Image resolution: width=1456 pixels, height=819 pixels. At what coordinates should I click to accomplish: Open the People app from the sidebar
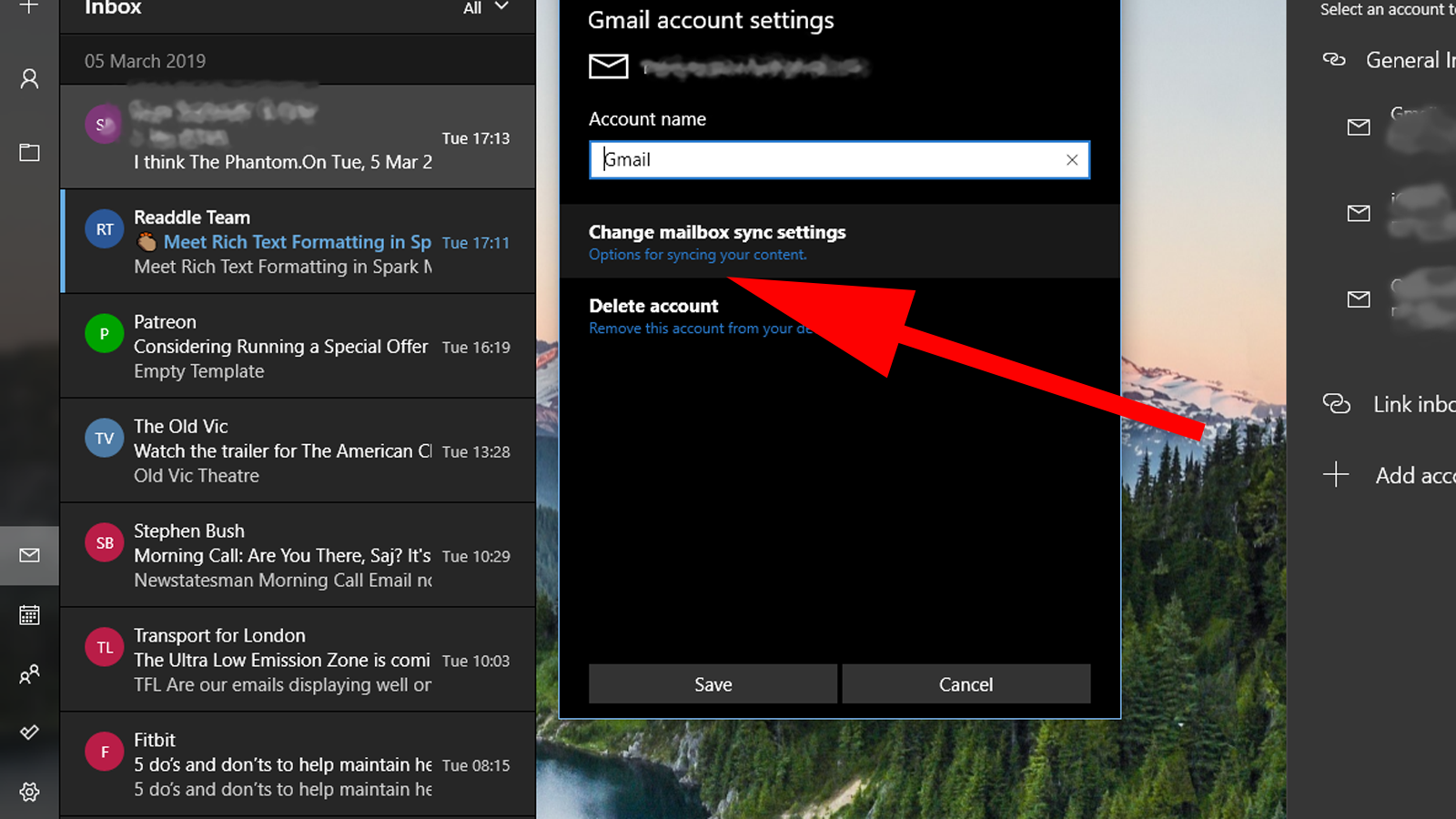pyautogui.click(x=28, y=673)
